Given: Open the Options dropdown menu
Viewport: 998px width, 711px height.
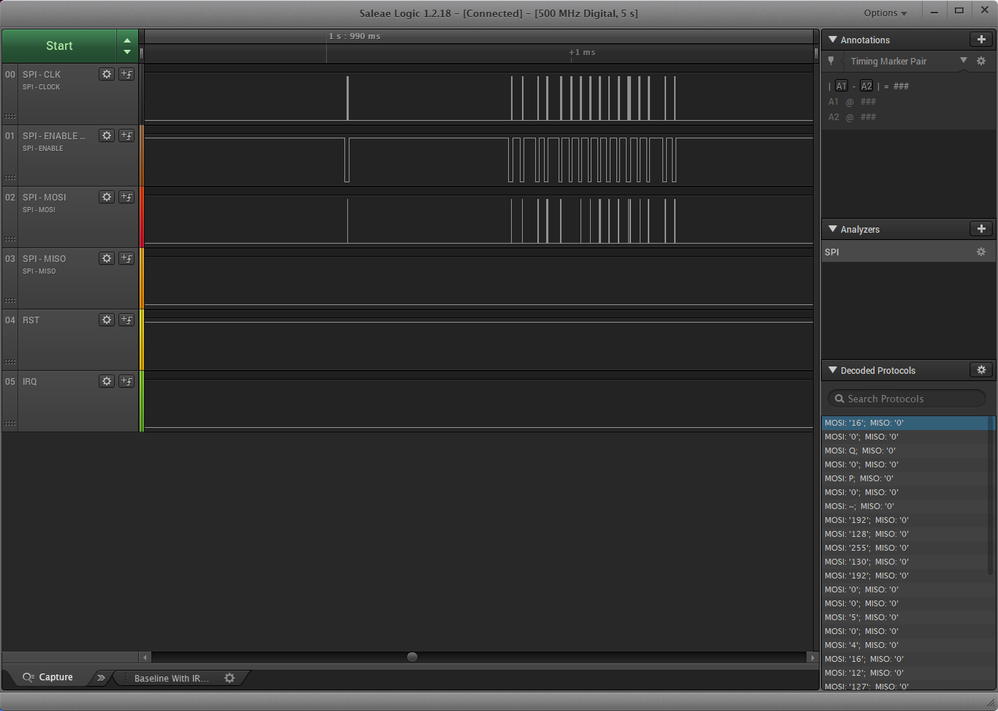Looking at the screenshot, I should click(885, 13).
